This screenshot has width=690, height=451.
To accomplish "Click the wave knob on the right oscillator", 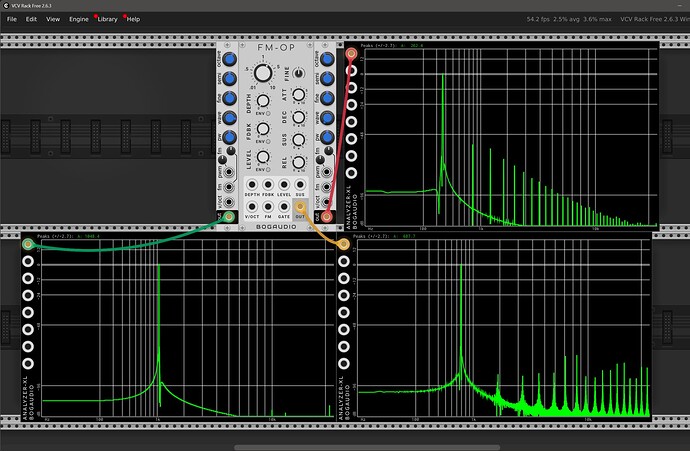I will (x=327, y=117).
